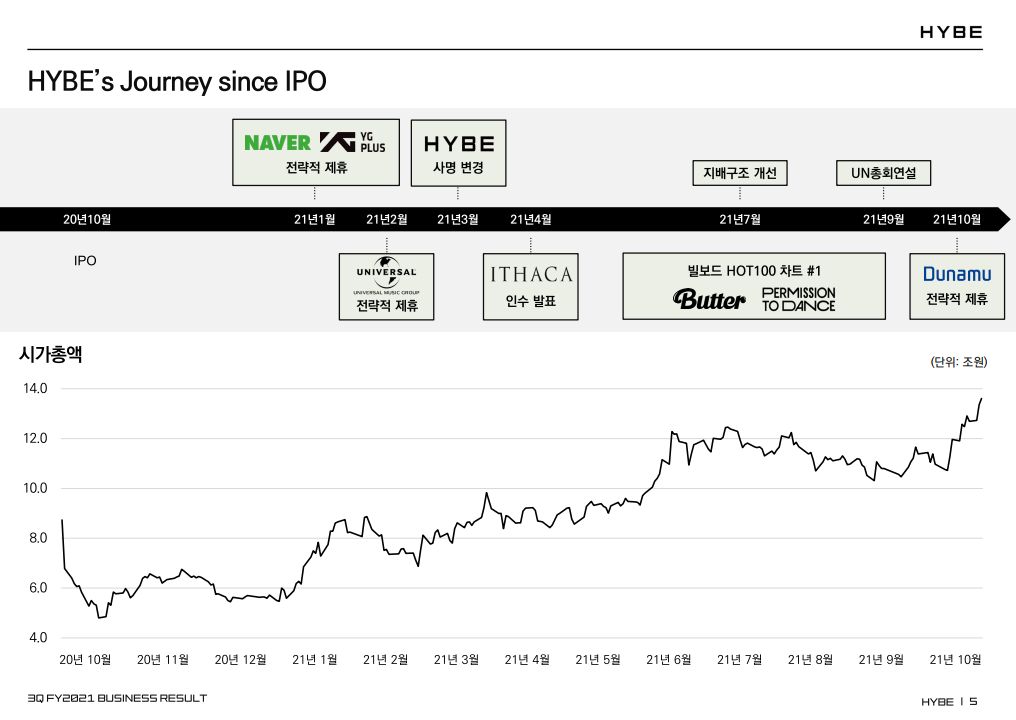The image size is (1016, 720).
Task: Click 전략적 제휴 text under NAVER logo
Action: [316, 167]
